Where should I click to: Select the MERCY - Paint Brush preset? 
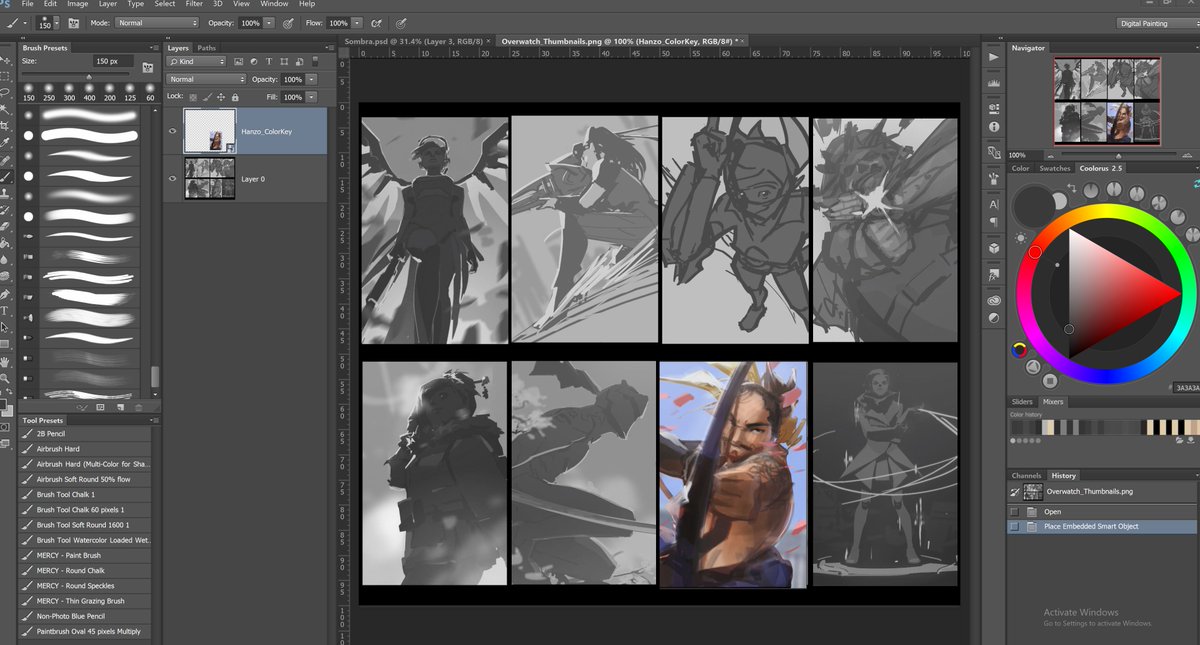pos(69,556)
